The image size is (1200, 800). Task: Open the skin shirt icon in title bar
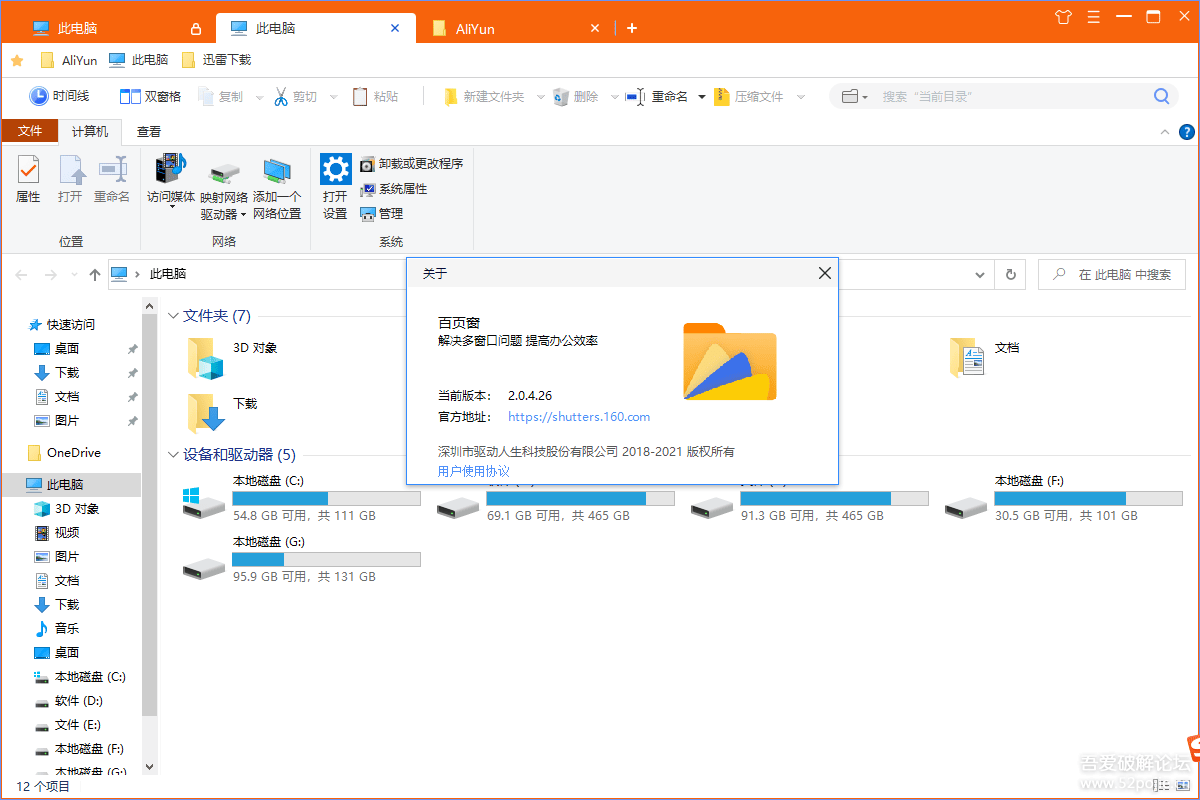pyautogui.click(x=1063, y=17)
